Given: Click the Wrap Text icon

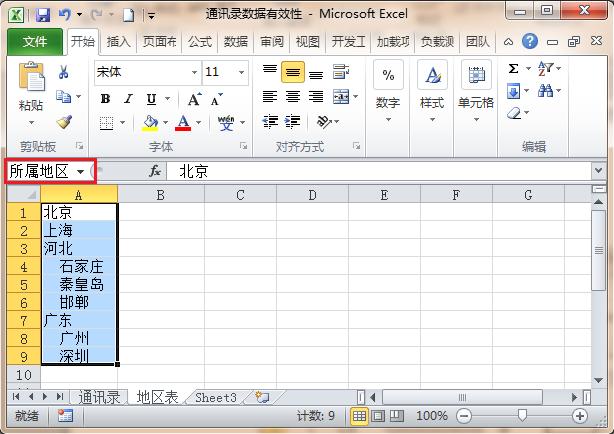Looking at the screenshot, I should point(341,72).
